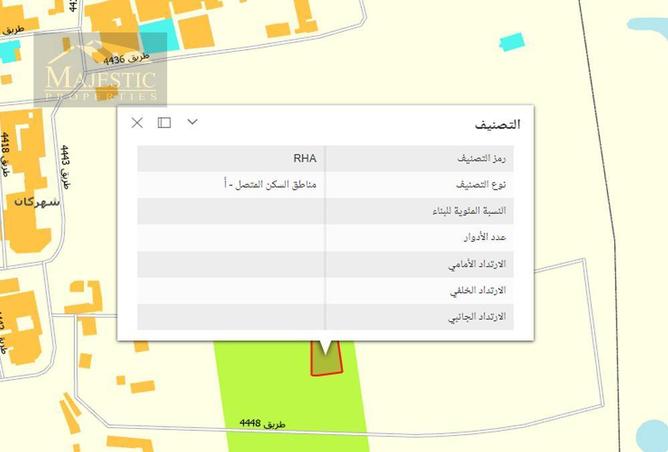
Task: Click the الارتداد الجانبي row label
Action: click(x=477, y=317)
